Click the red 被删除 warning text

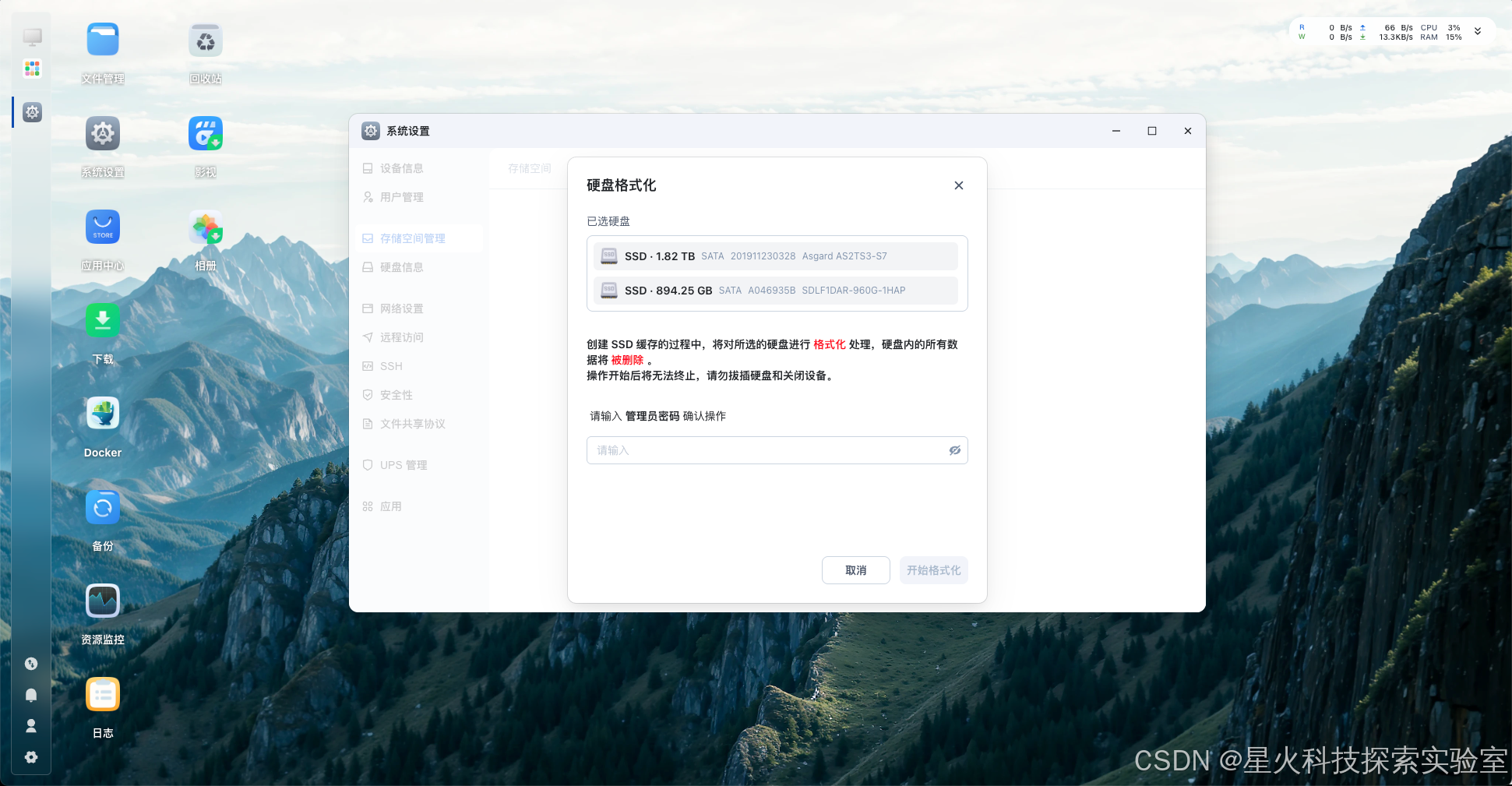click(x=627, y=360)
